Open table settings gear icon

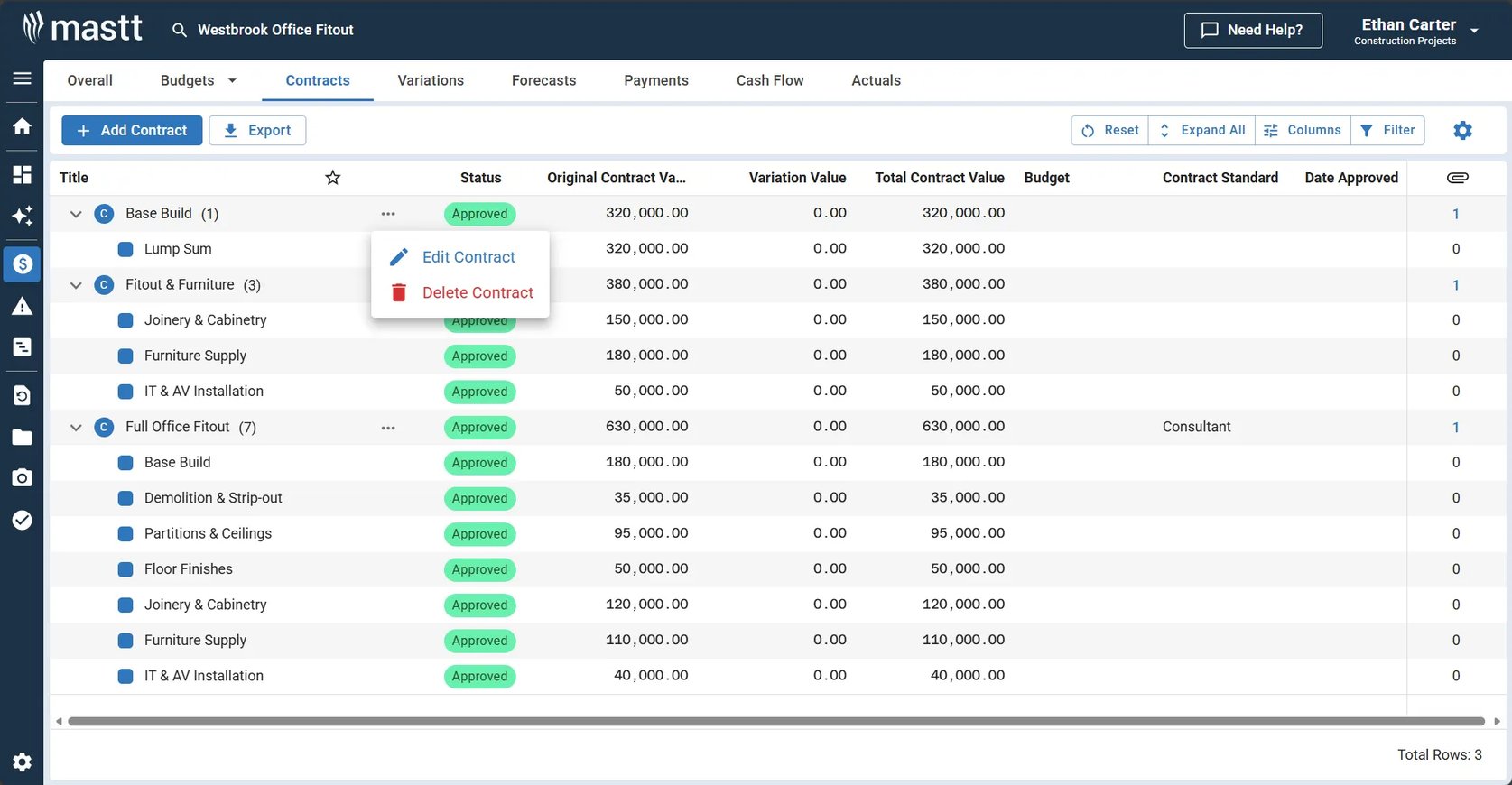tap(1462, 130)
